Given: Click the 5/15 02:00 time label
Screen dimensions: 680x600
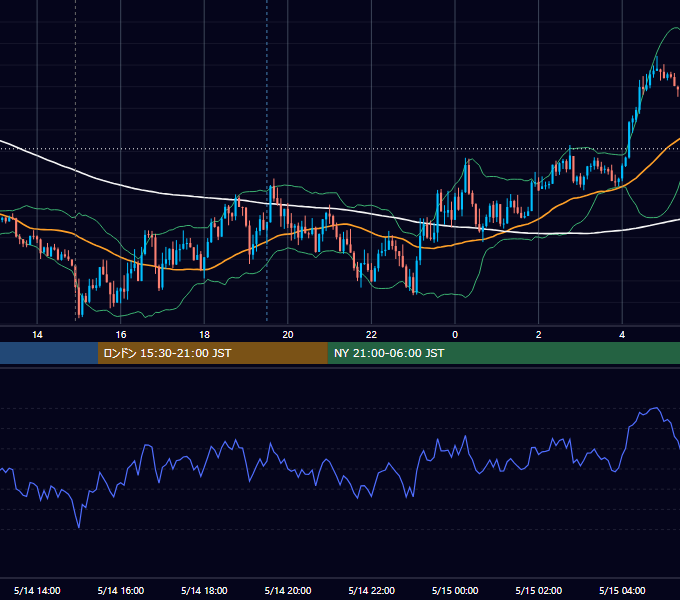Looking at the screenshot, I should [539, 590].
